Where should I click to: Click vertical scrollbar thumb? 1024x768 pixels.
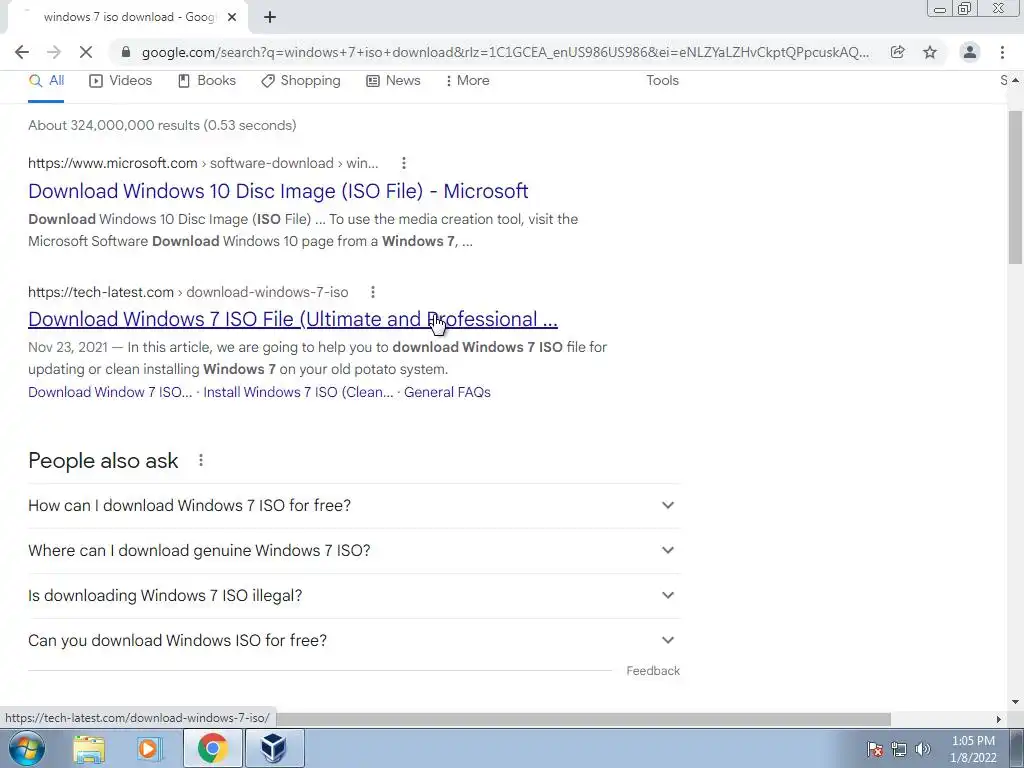tap(1015, 187)
